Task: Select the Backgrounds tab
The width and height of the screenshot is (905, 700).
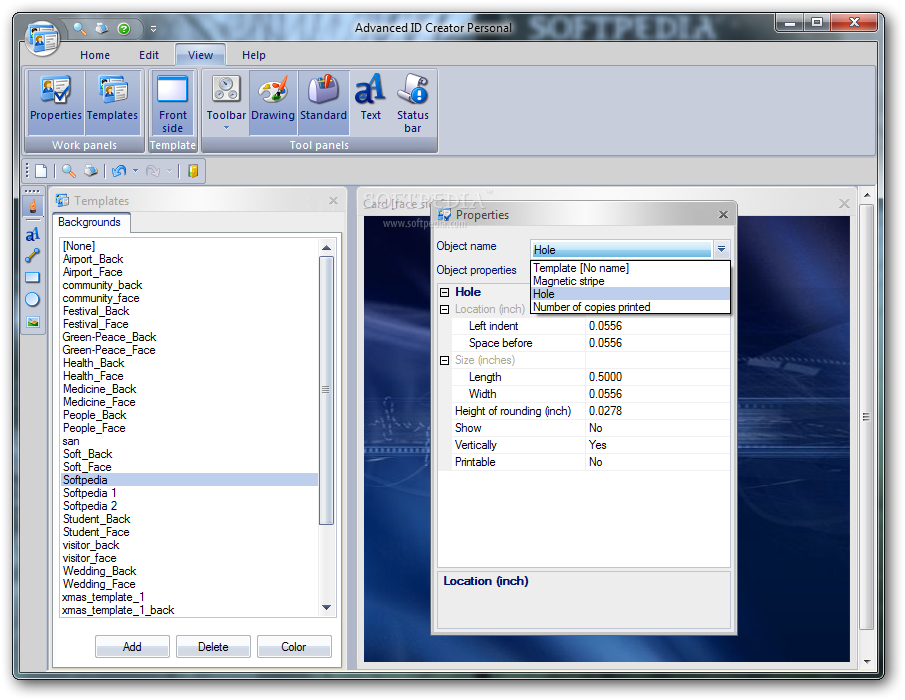Action: pos(89,222)
